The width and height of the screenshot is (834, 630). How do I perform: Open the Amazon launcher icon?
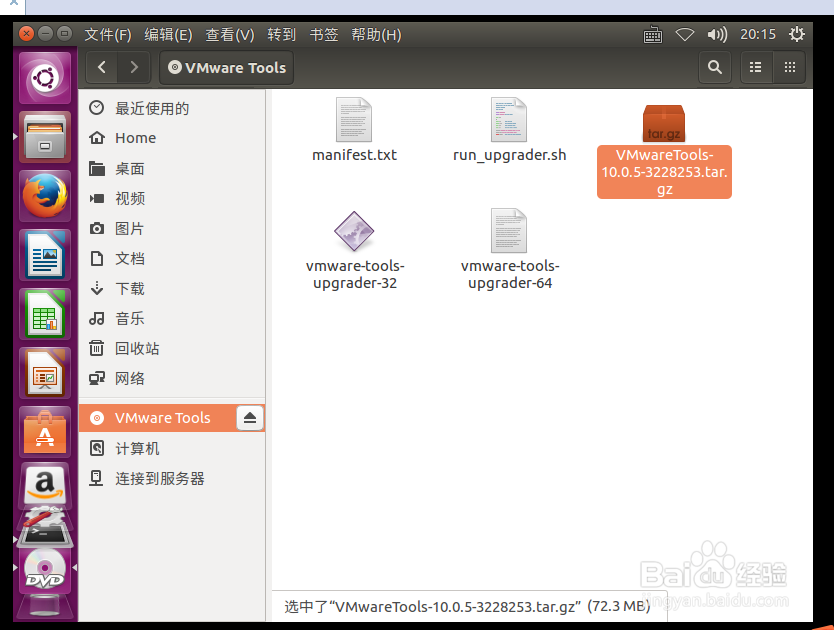pyautogui.click(x=45, y=484)
